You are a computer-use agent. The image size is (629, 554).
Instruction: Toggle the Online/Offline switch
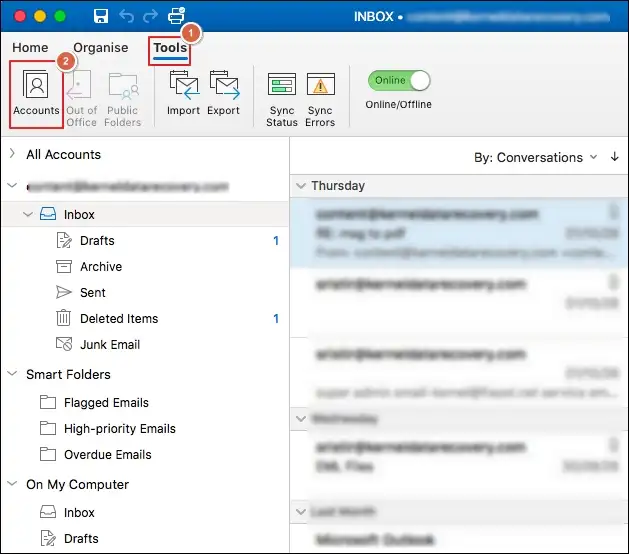[399, 81]
